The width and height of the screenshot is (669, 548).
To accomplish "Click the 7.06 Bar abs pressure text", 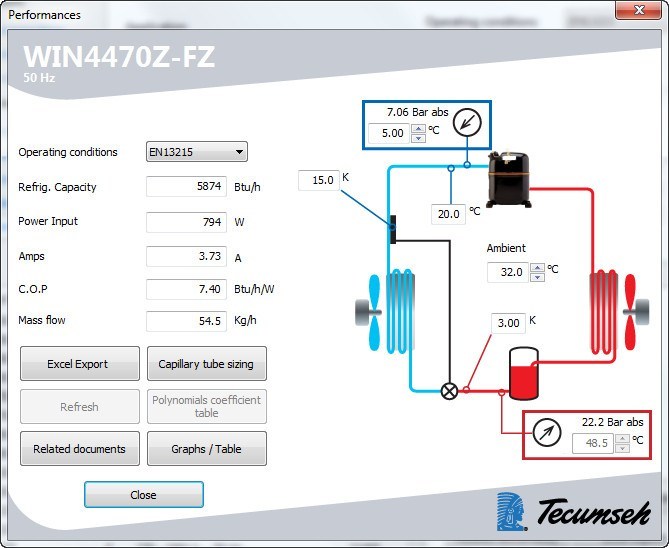I will 417,112.
